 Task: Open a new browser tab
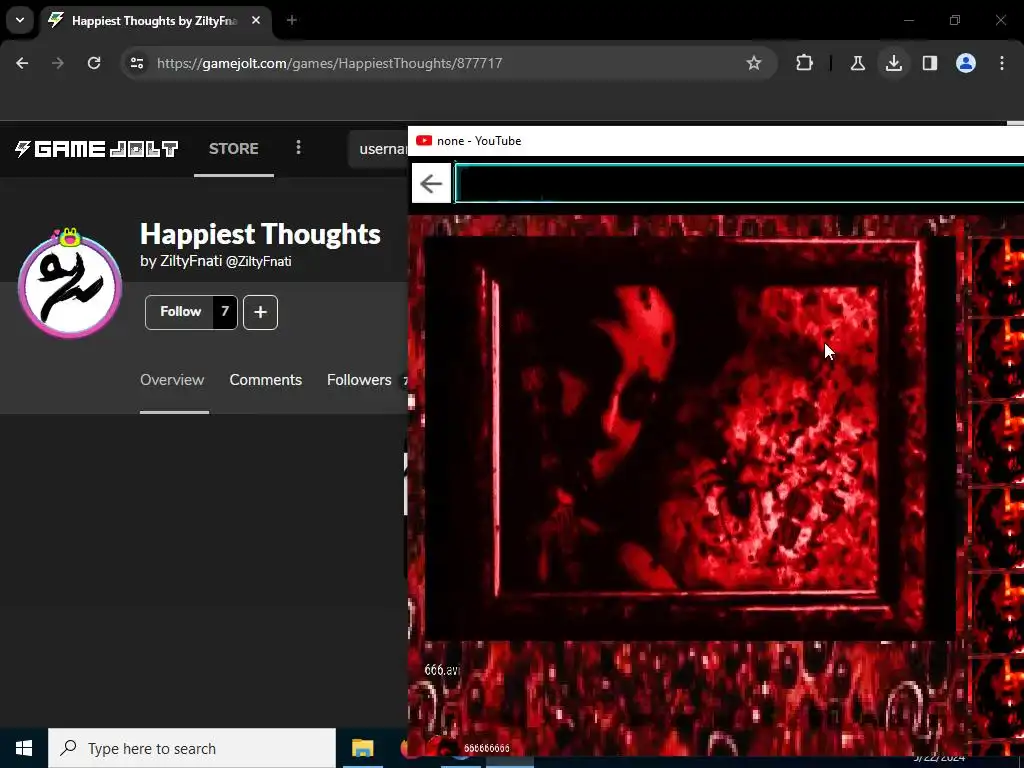[x=292, y=20]
